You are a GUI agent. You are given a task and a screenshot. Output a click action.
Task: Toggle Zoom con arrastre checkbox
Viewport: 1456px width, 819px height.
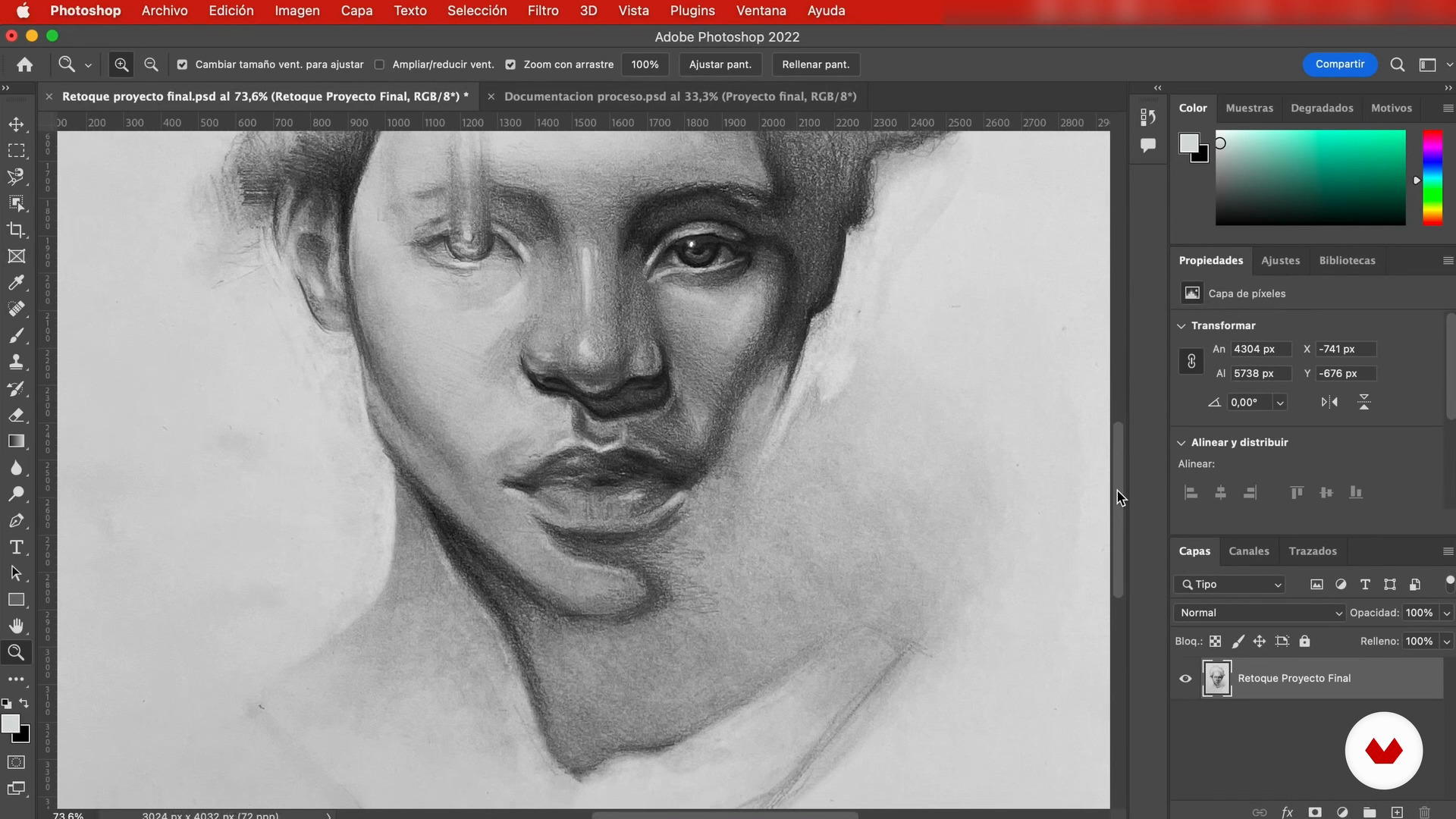510,64
